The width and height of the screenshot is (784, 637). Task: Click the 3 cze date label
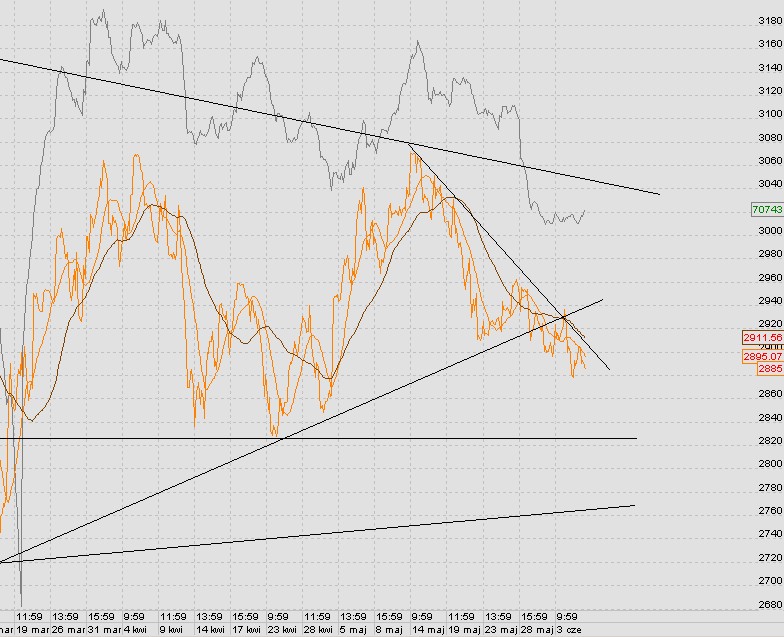coord(568,630)
